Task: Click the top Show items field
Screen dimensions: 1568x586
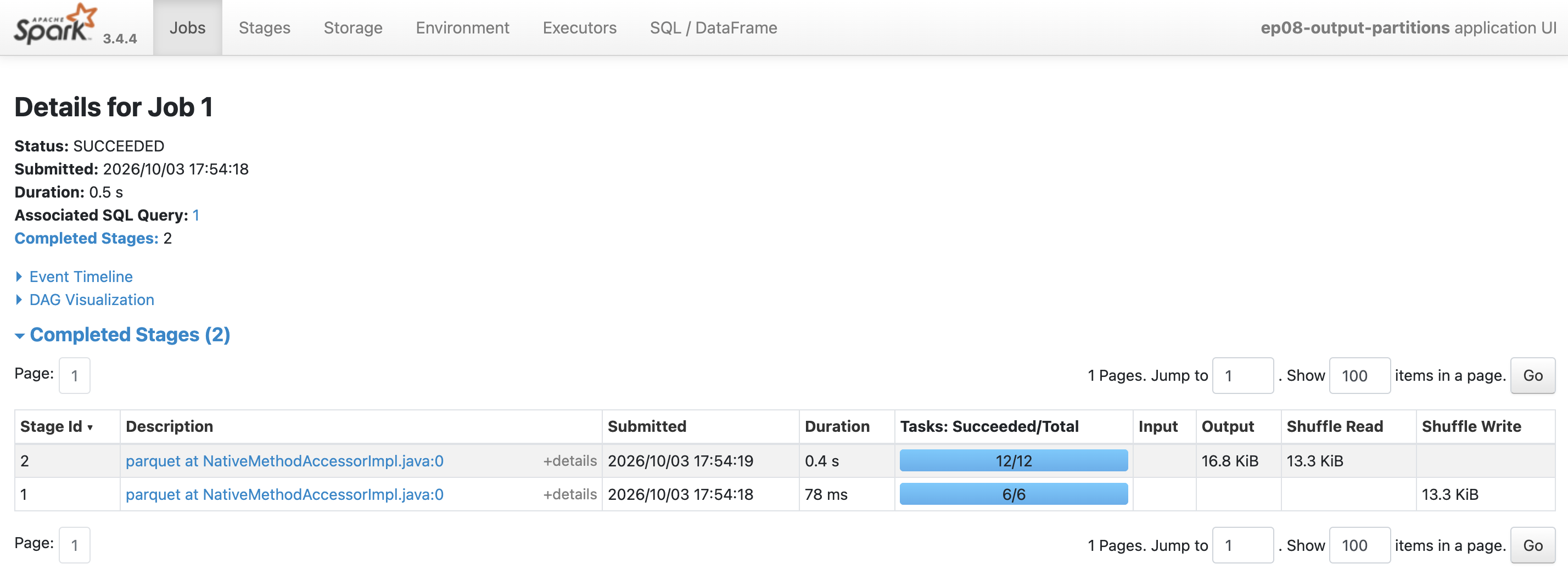Action: tap(1359, 376)
